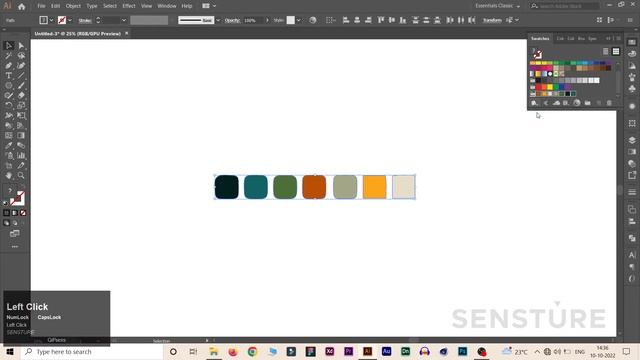Screen dimensions: 640x360
Task: Open the Edit menu
Action: click(x=56, y=6)
